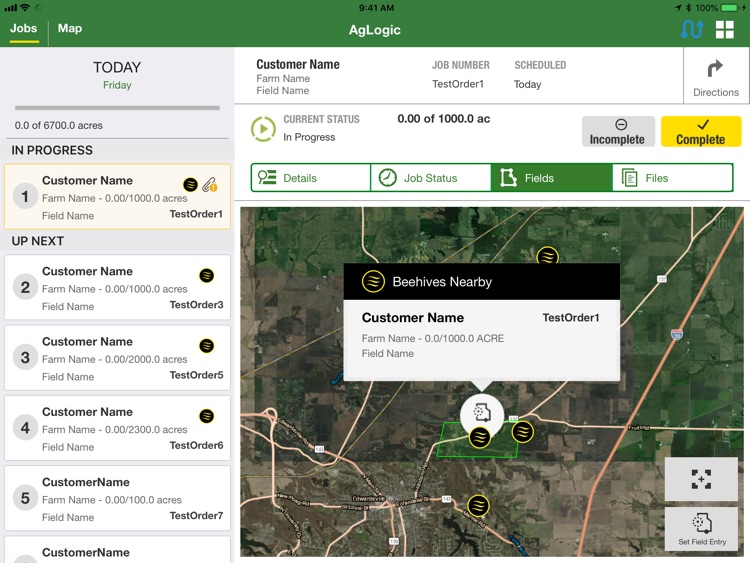The image size is (750, 563).
Task: Open the Job Status tab
Action: 431,178
